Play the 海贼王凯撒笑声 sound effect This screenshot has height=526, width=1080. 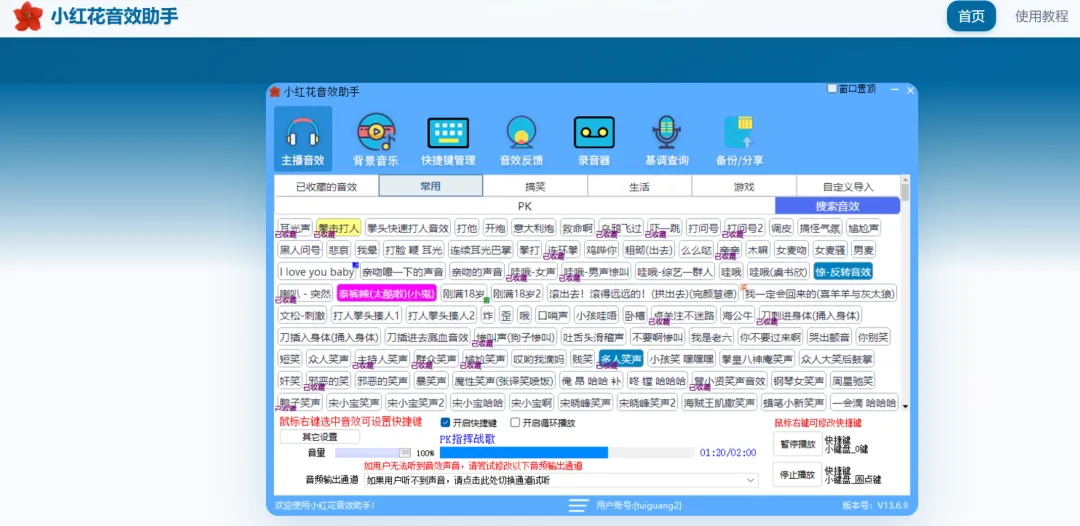(x=719, y=402)
